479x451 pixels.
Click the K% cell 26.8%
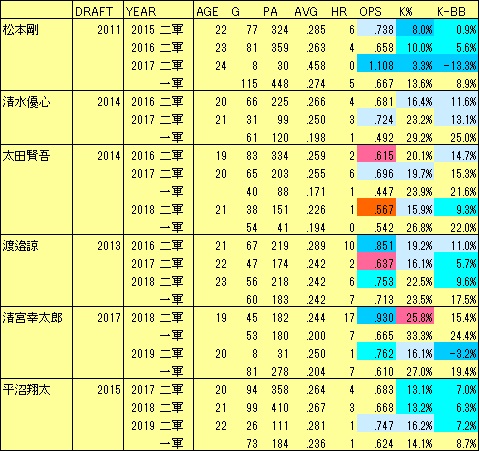coord(419,228)
